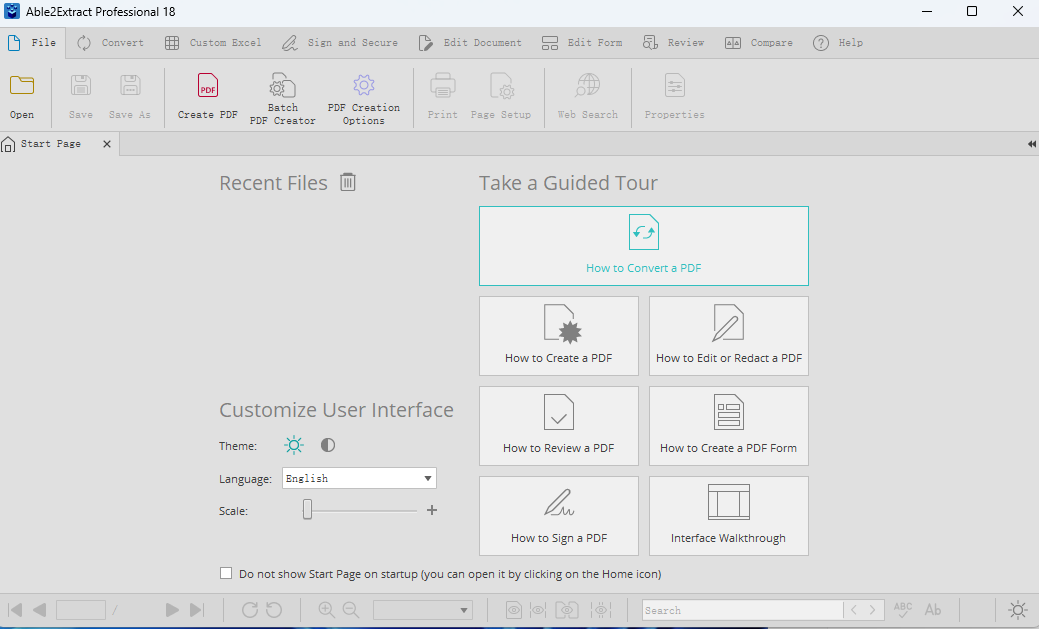Start the How to Convert a PDF tour

click(x=643, y=246)
